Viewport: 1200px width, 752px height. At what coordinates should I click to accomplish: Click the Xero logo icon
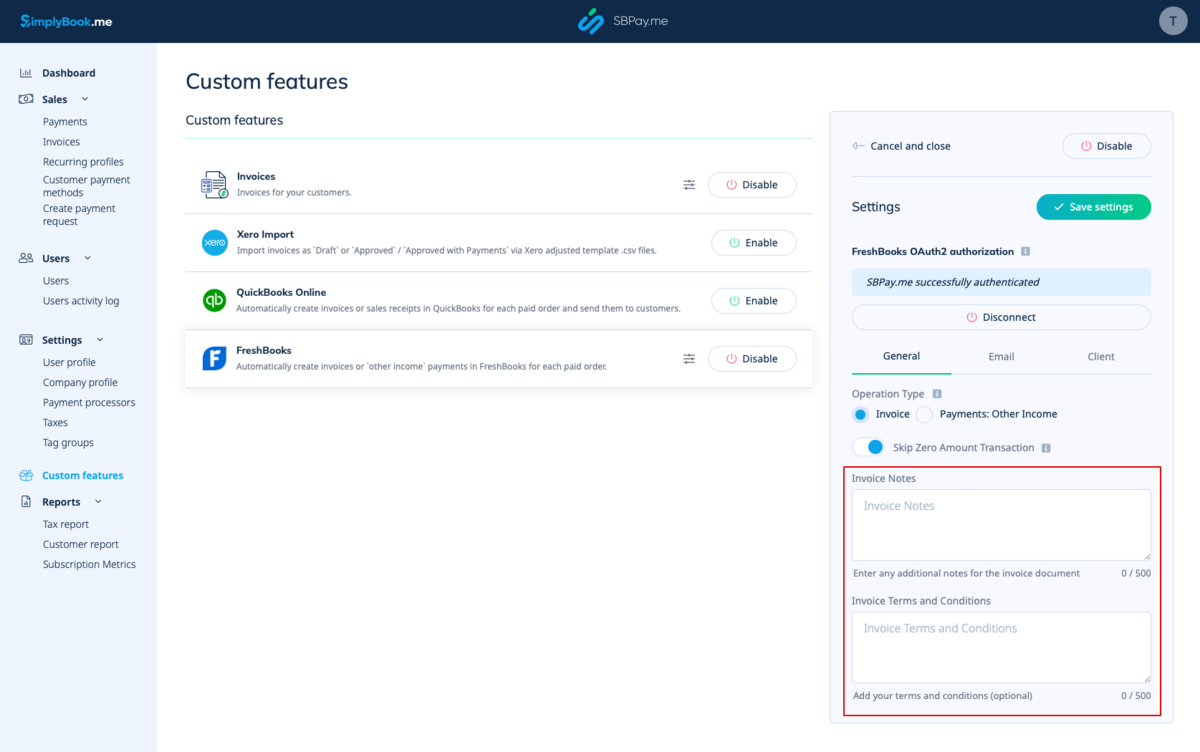coord(214,243)
